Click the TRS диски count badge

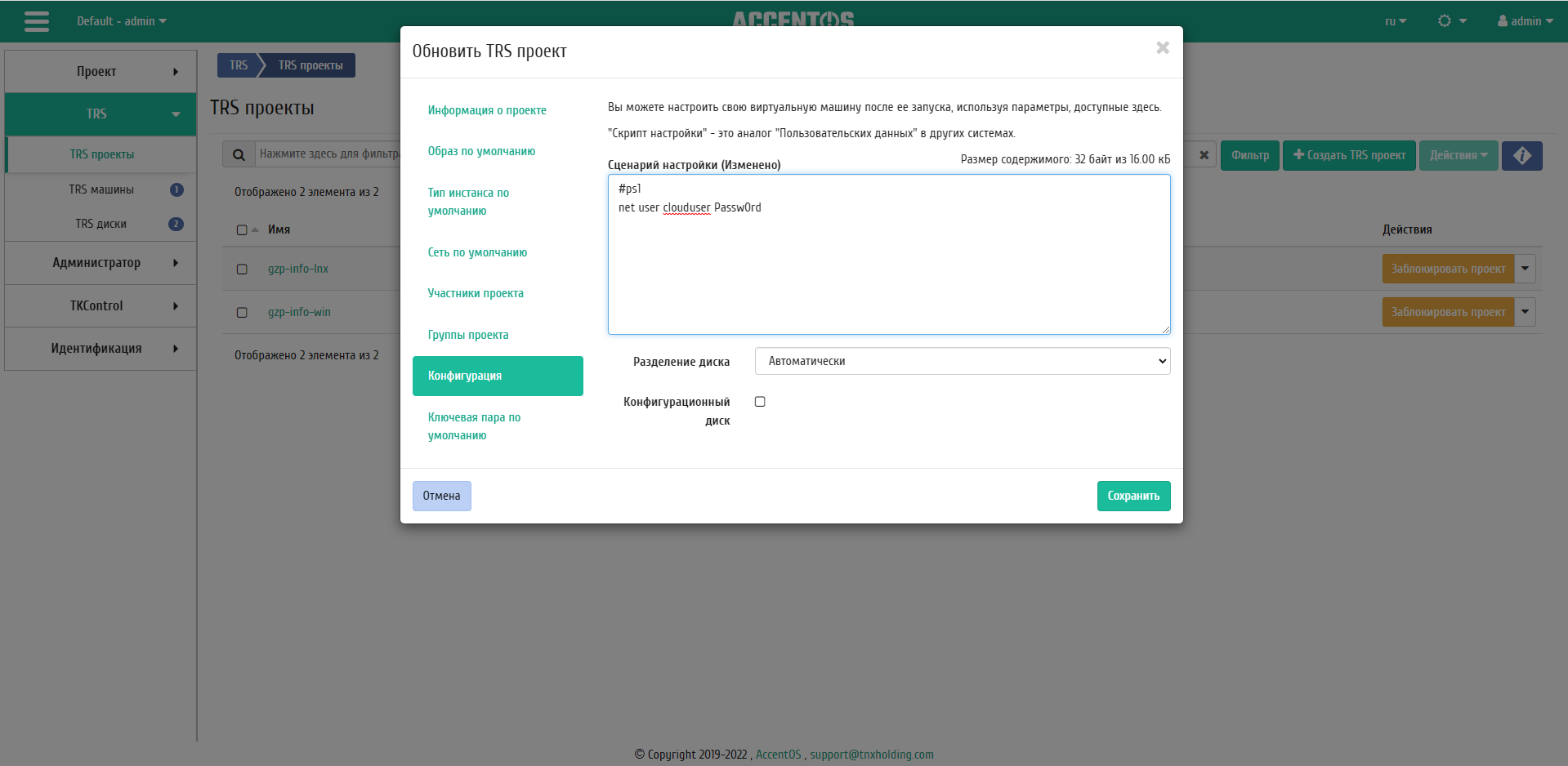point(176,224)
